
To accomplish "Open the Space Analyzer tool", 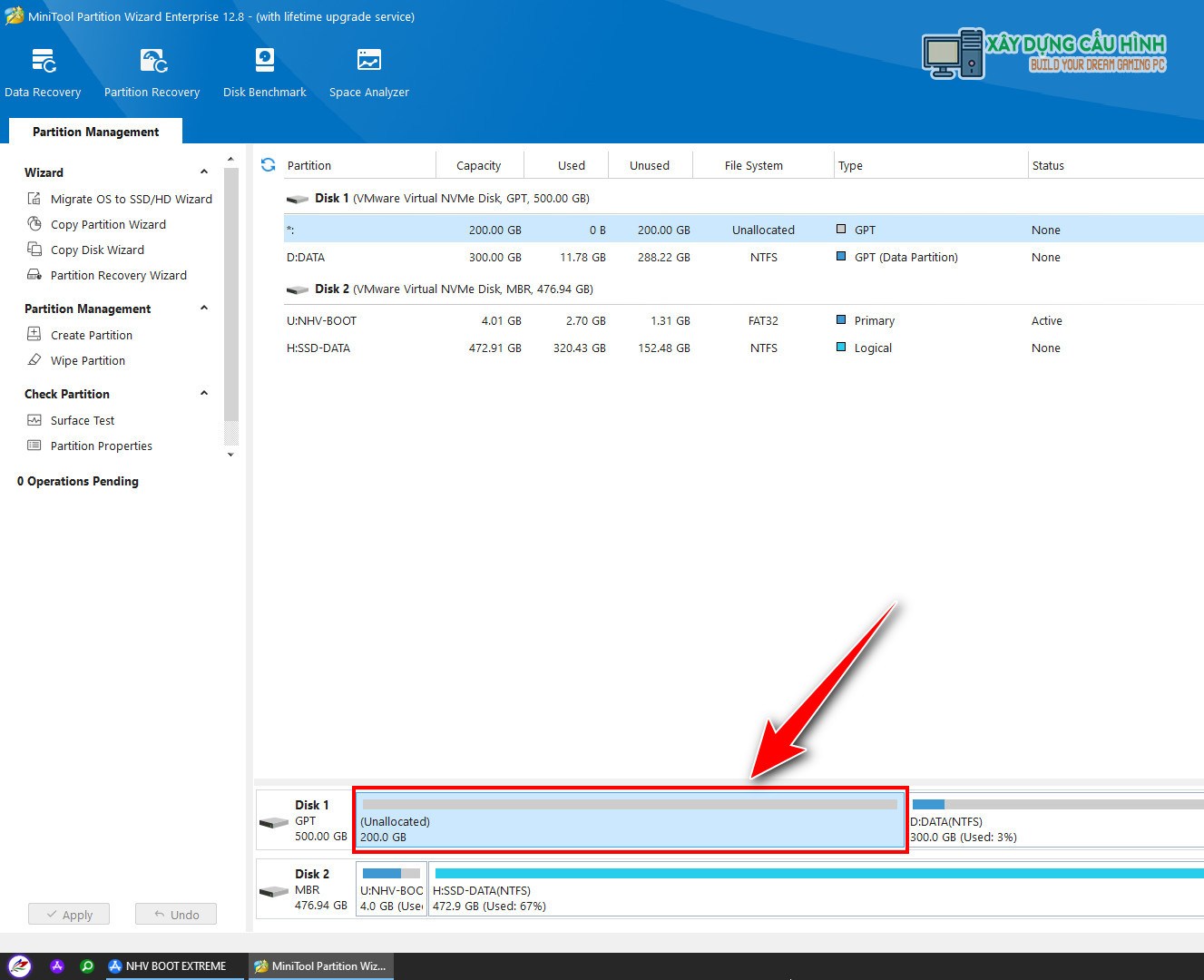I will (x=368, y=61).
